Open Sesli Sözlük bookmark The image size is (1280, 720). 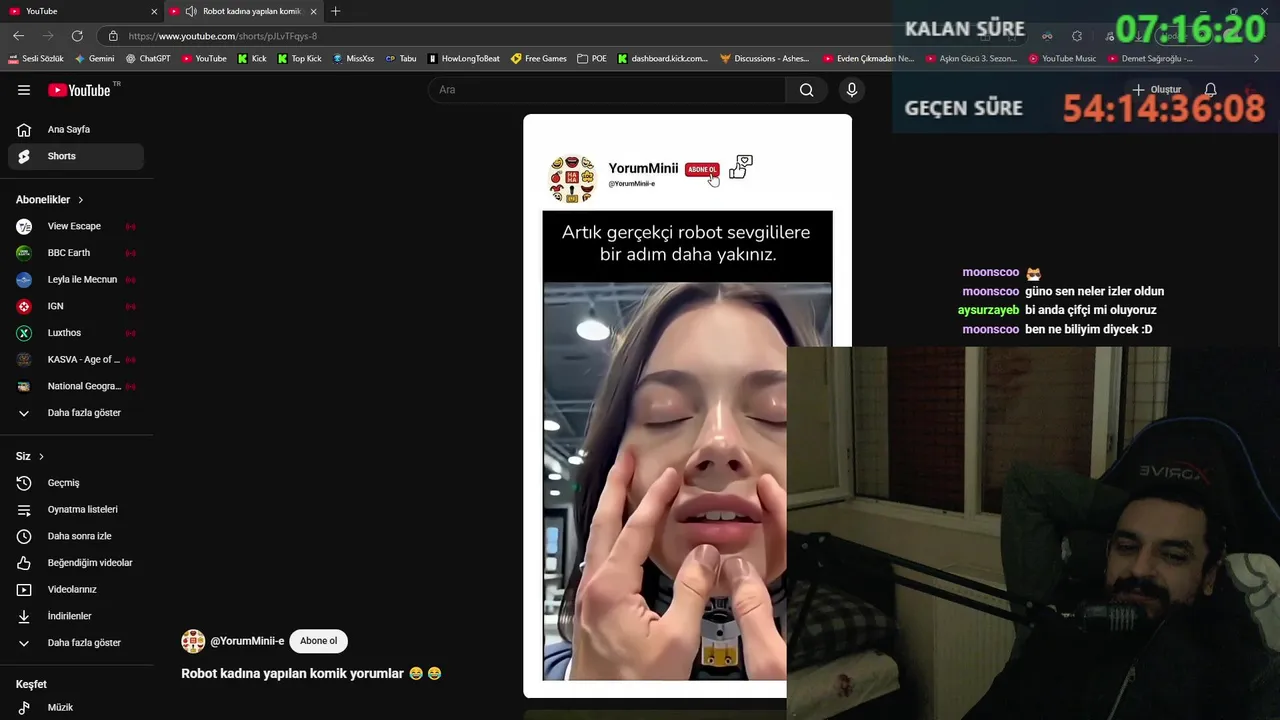[x=36, y=59]
